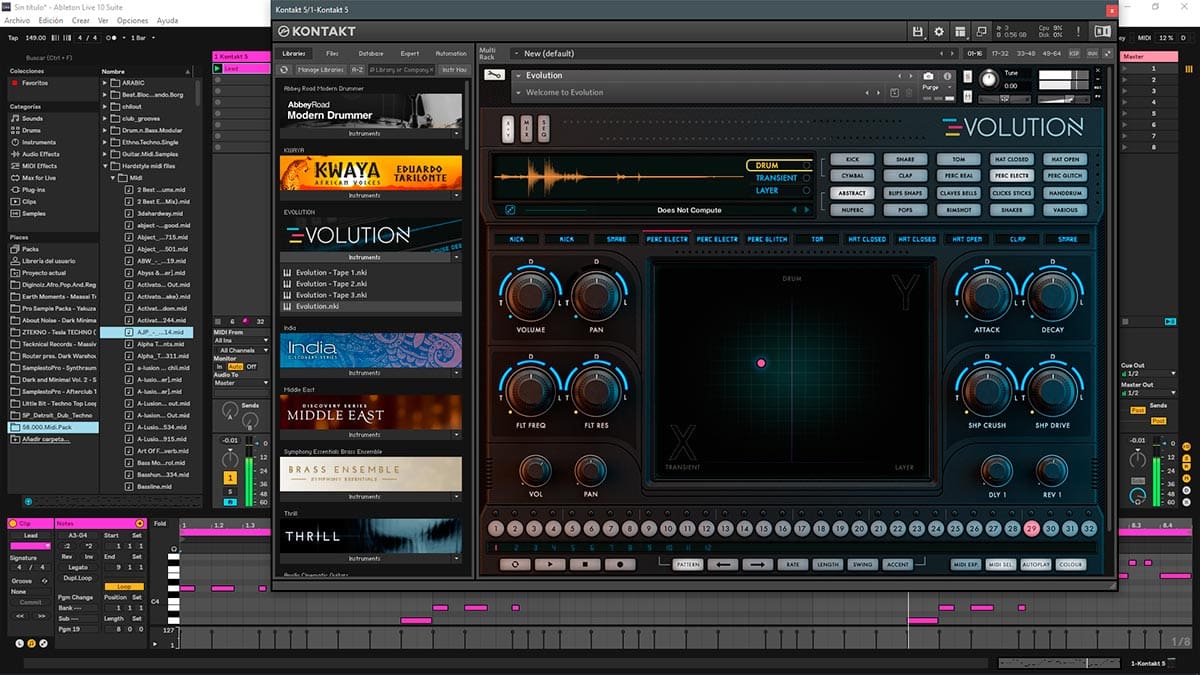Toggle sequencer step 29
1200x675 pixels.
(1032, 529)
